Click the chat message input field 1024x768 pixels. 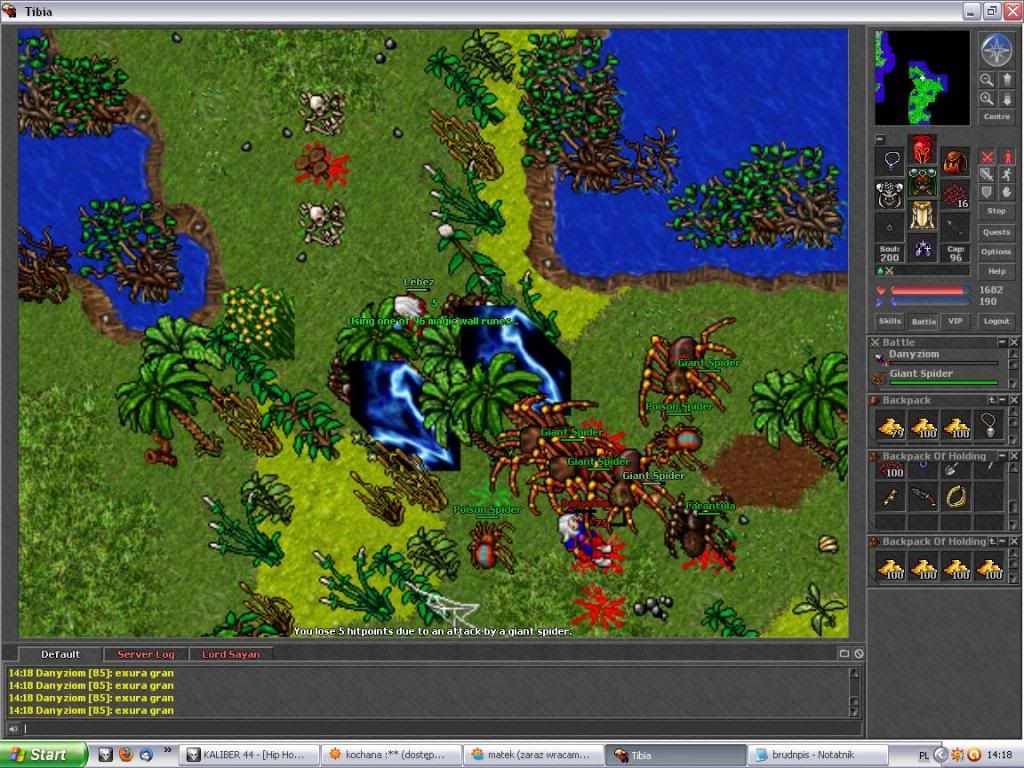pos(441,728)
